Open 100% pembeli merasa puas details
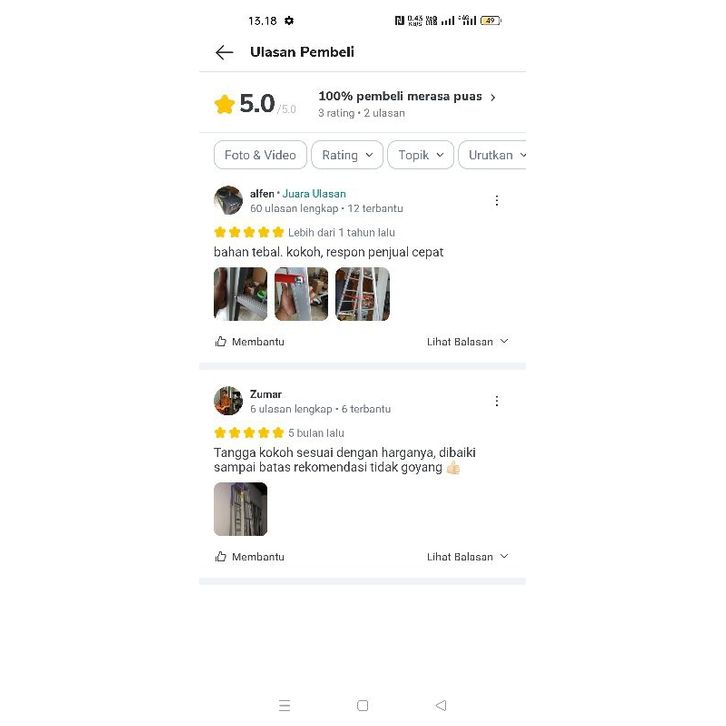This screenshot has height=726, width=726. pyautogui.click(x=407, y=97)
